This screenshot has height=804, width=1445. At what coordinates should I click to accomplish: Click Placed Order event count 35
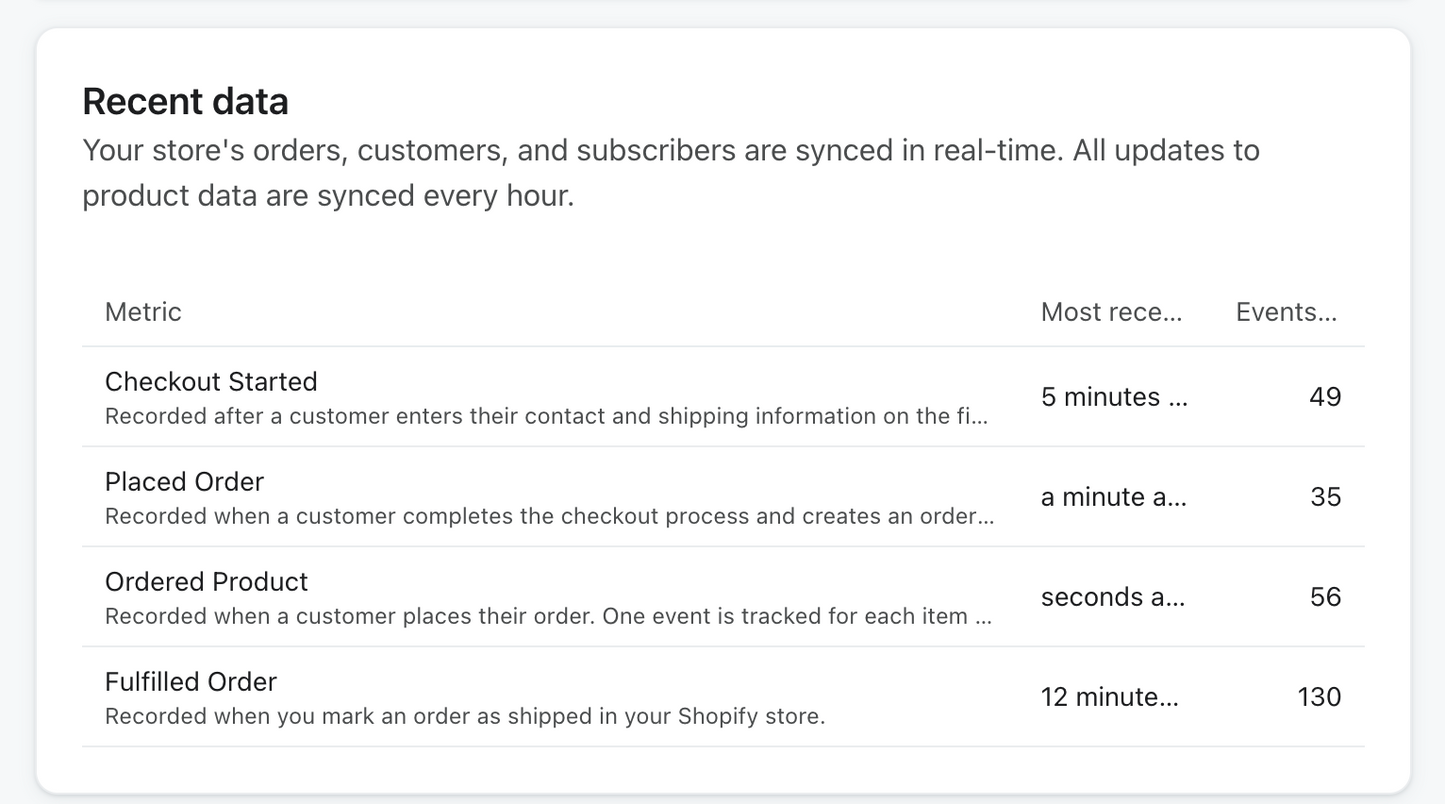(1325, 497)
